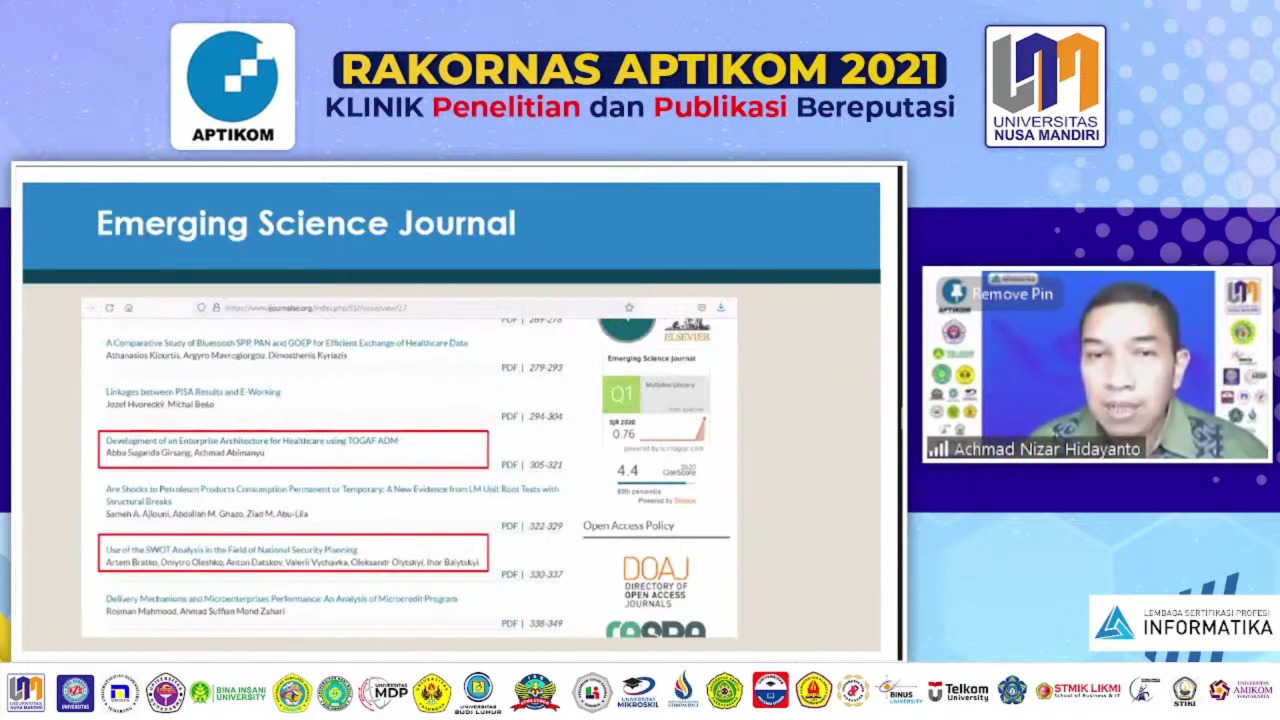
Task: Open the Shocks to Petroleum Products article
Action: tap(332, 495)
